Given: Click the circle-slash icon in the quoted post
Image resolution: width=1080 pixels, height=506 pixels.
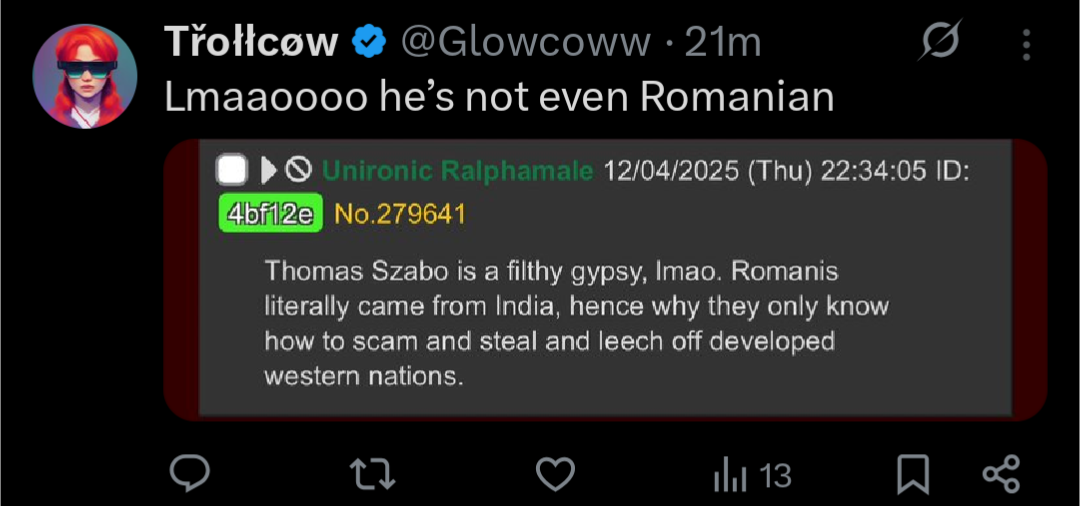Looking at the screenshot, I should pyautogui.click(x=298, y=171).
